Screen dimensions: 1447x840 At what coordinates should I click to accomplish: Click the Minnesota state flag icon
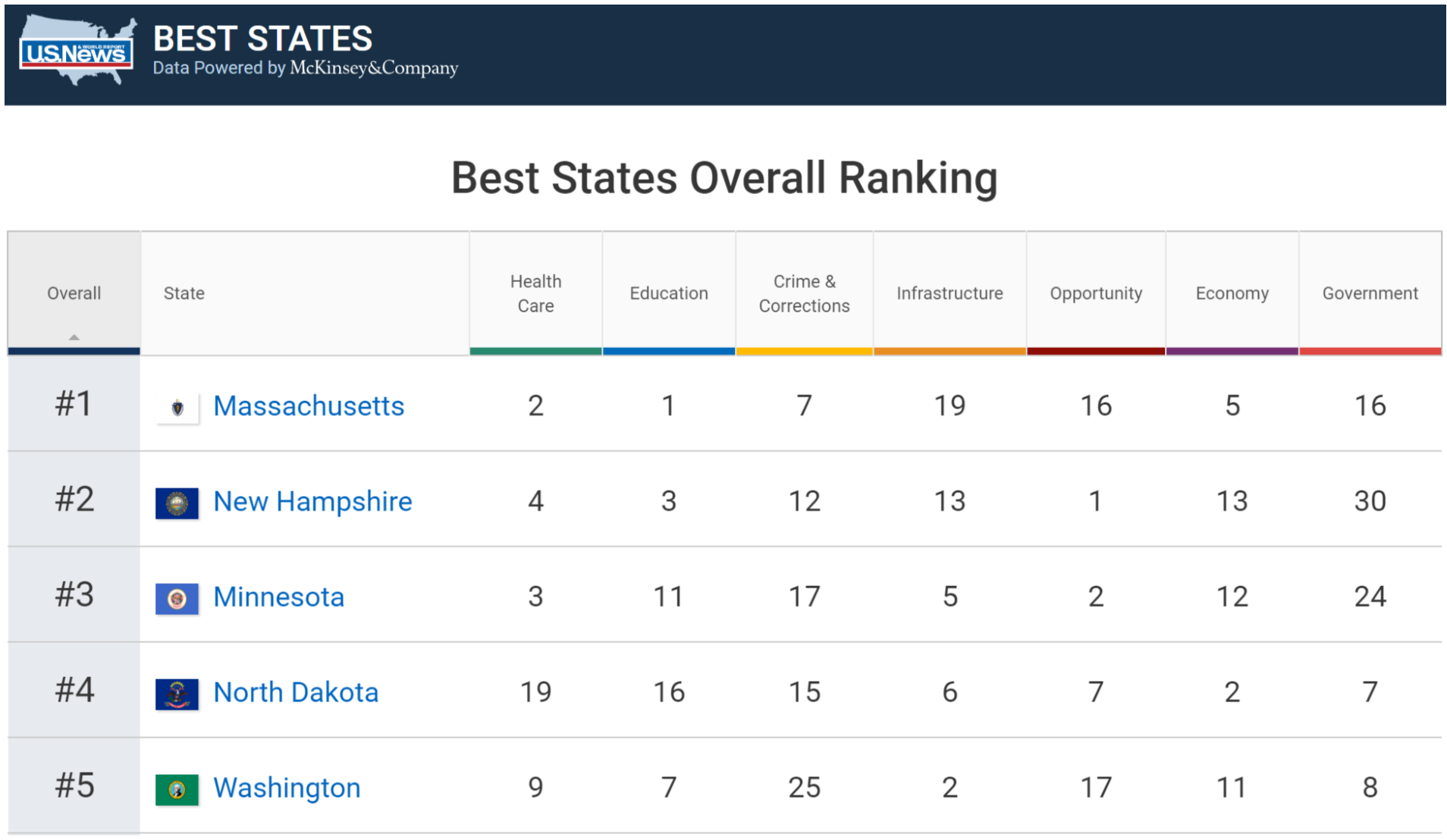(177, 599)
